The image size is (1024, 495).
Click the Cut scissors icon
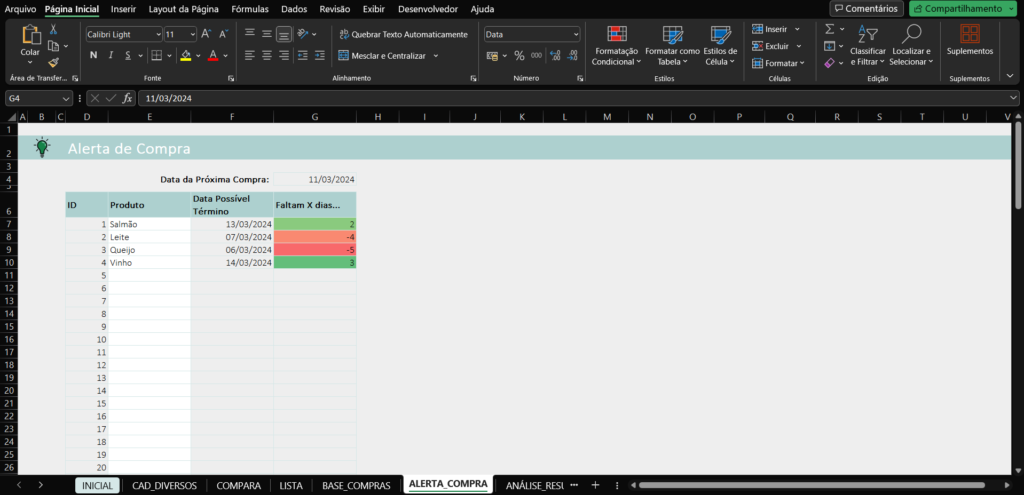53,30
